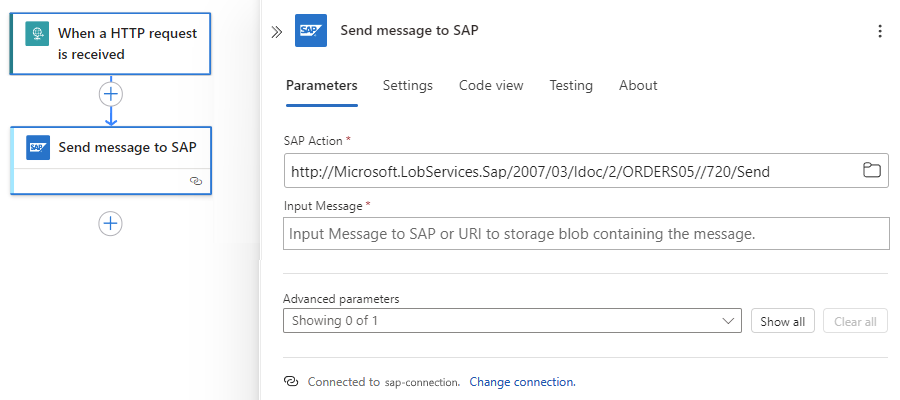Switch to the Settings tab

pos(408,86)
